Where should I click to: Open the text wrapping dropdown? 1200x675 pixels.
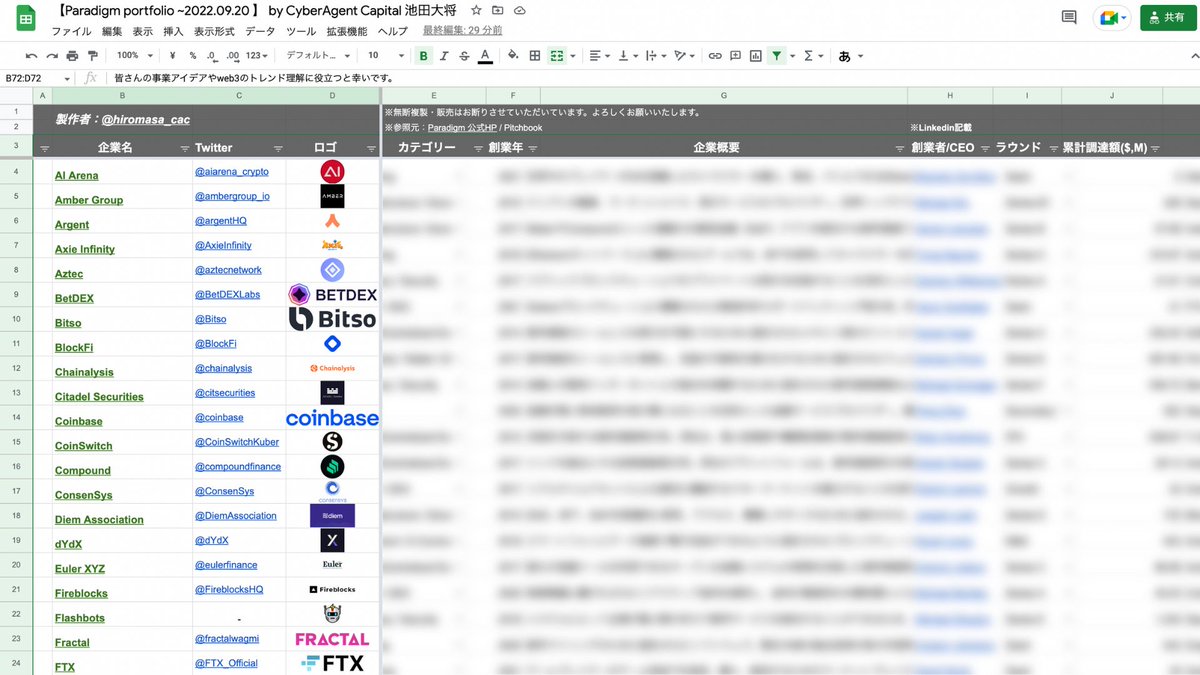(x=656, y=56)
